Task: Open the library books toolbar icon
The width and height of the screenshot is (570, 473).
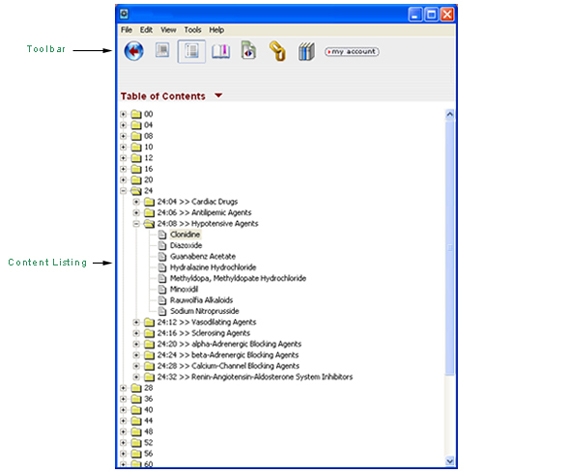Action: 306,51
